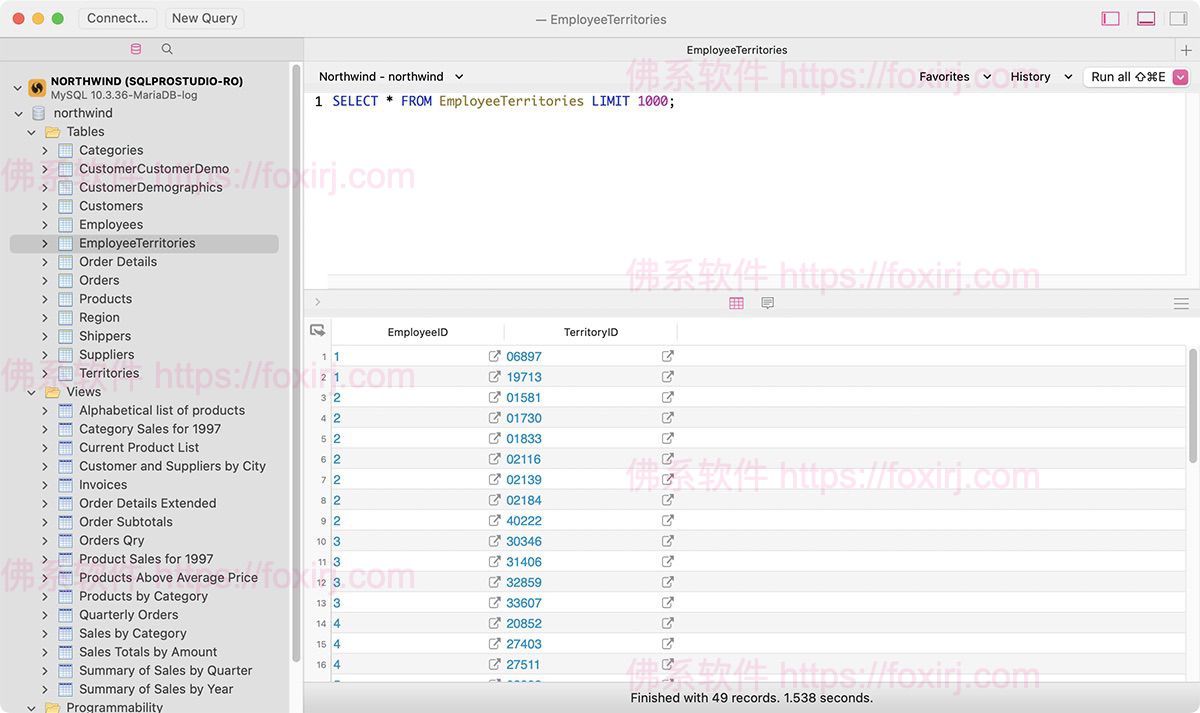Viewport: 1200px width, 713px height.
Task: Switch to the EmployeeTerritories tab
Action: pyautogui.click(x=737, y=50)
